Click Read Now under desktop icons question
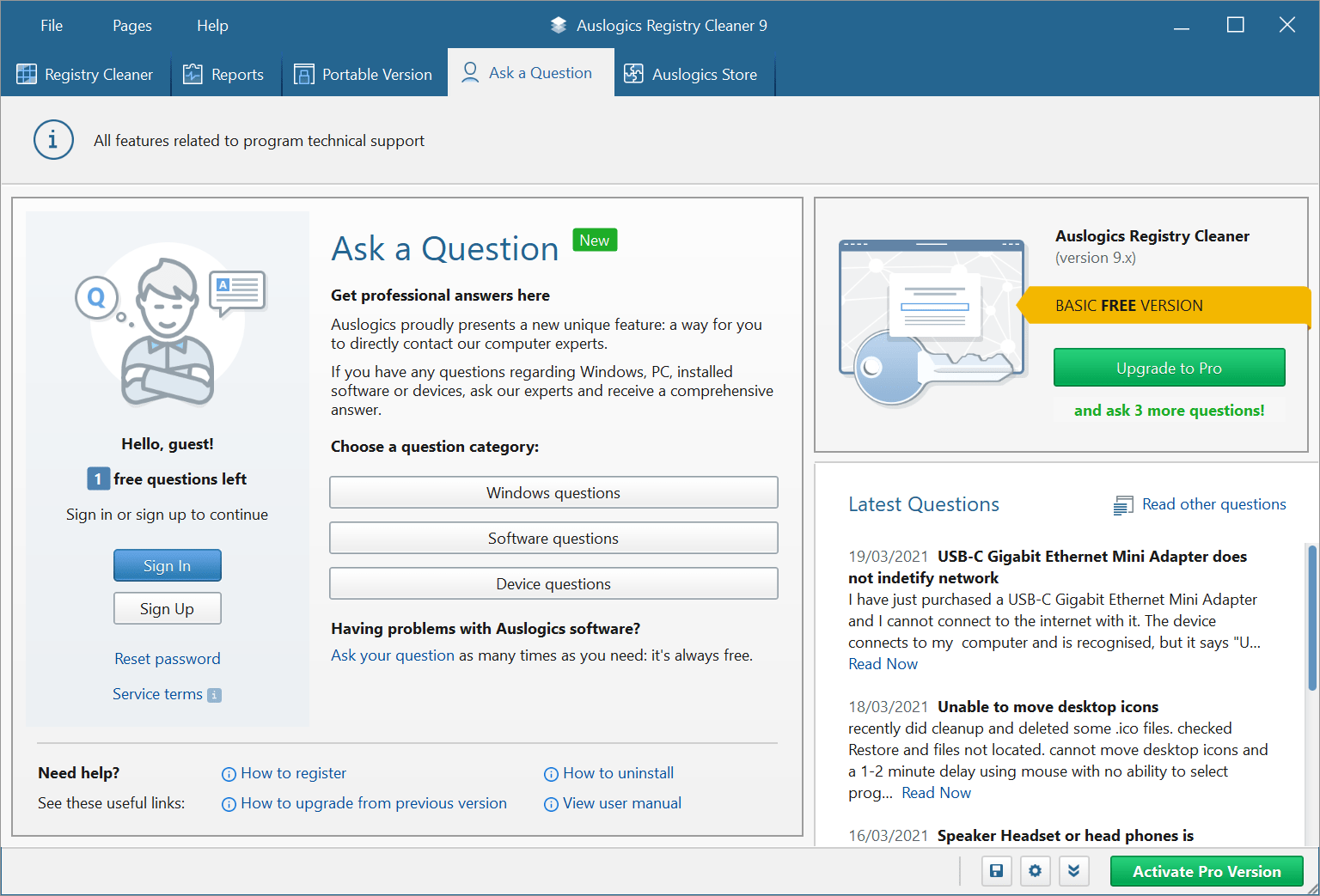Screen dimensions: 1320x896 click(x=936, y=792)
